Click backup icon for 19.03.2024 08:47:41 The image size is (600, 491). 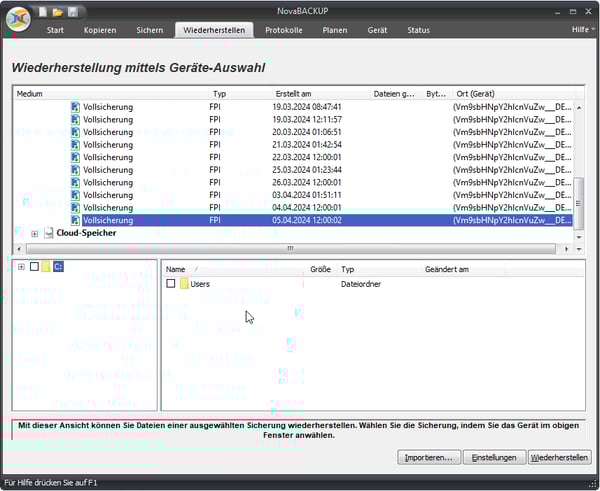point(75,107)
